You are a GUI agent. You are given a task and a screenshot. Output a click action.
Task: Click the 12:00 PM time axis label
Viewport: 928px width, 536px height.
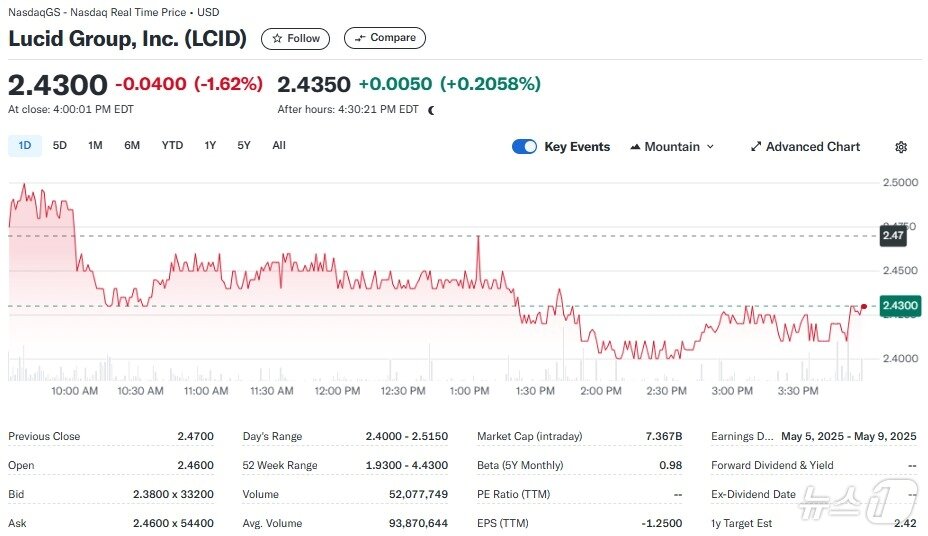(337, 391)
